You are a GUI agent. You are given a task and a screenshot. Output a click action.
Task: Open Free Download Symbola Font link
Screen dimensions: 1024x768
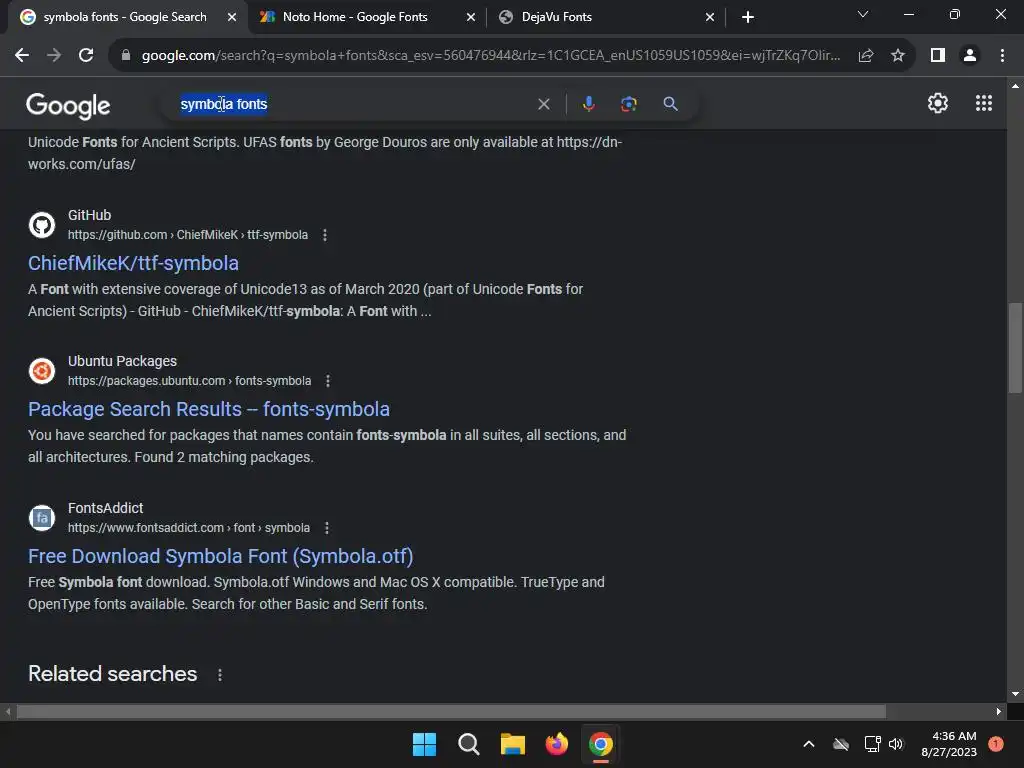(221, 556)
